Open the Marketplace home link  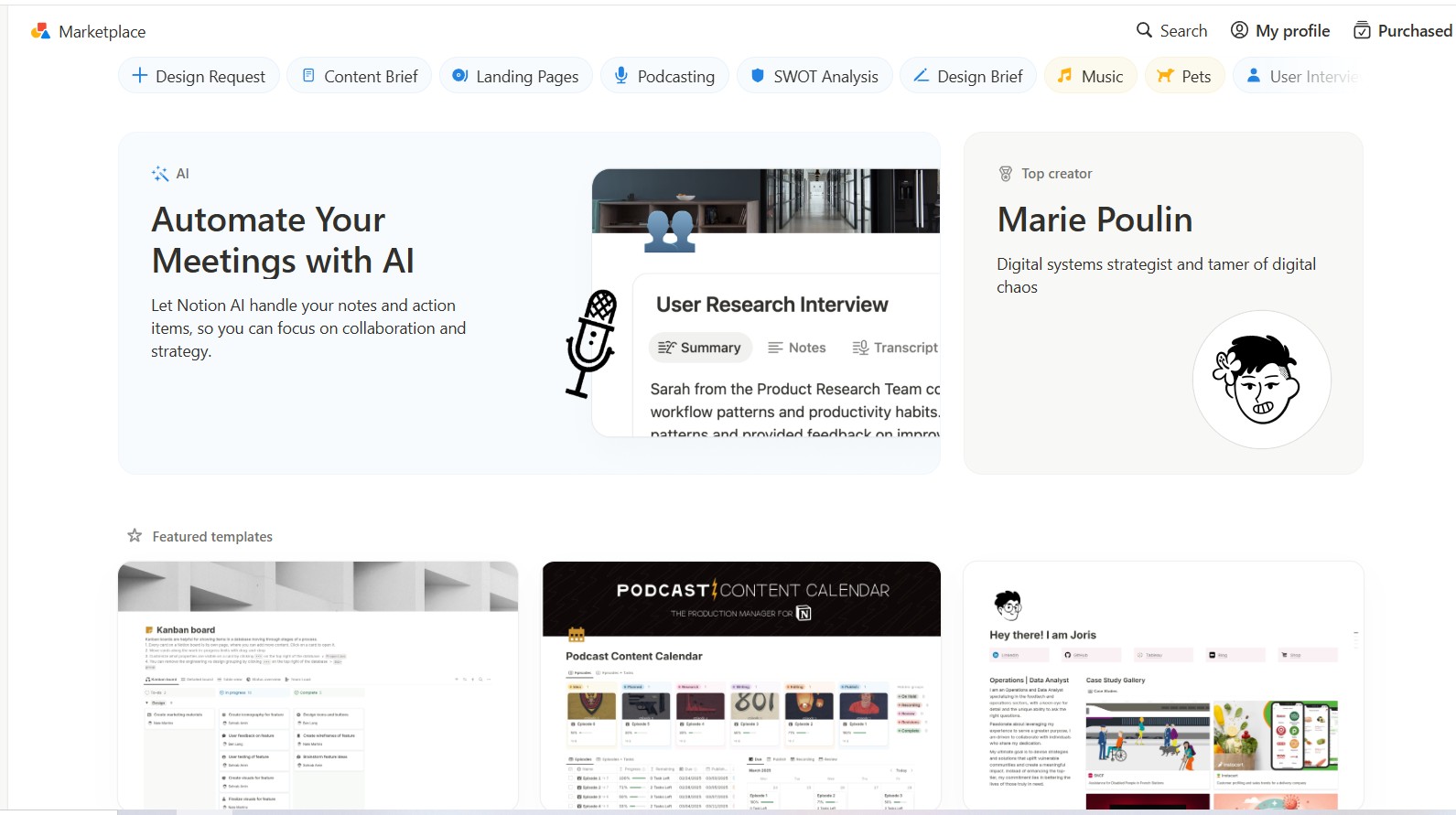(102, 31)
